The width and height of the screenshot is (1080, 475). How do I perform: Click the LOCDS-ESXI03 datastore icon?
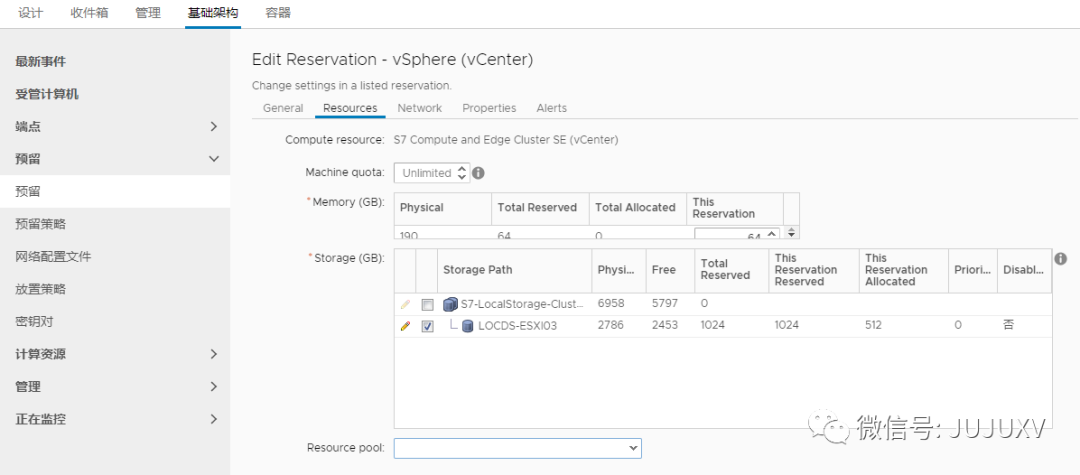point(467,326)
